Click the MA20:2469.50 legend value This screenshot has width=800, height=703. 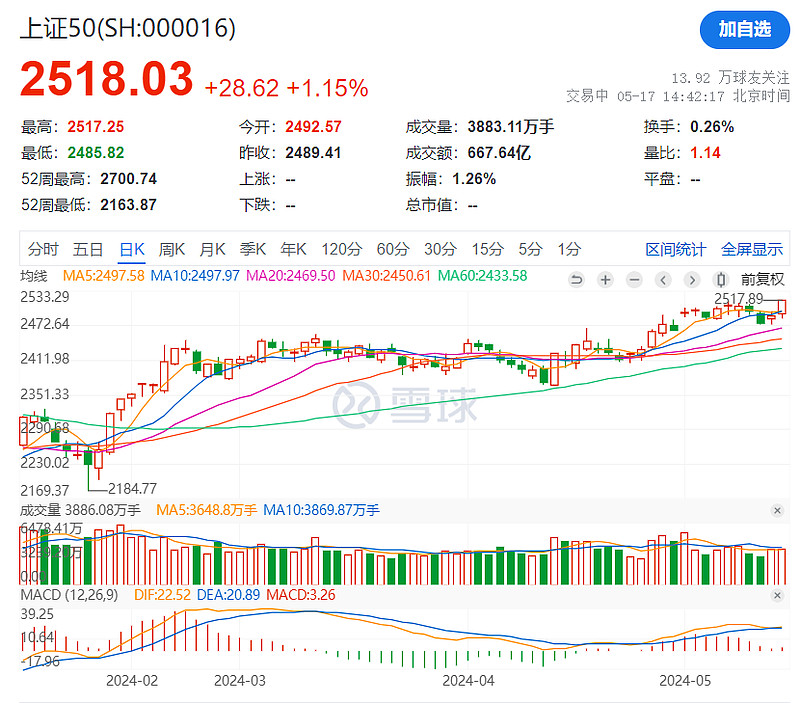tap(291, 276)
